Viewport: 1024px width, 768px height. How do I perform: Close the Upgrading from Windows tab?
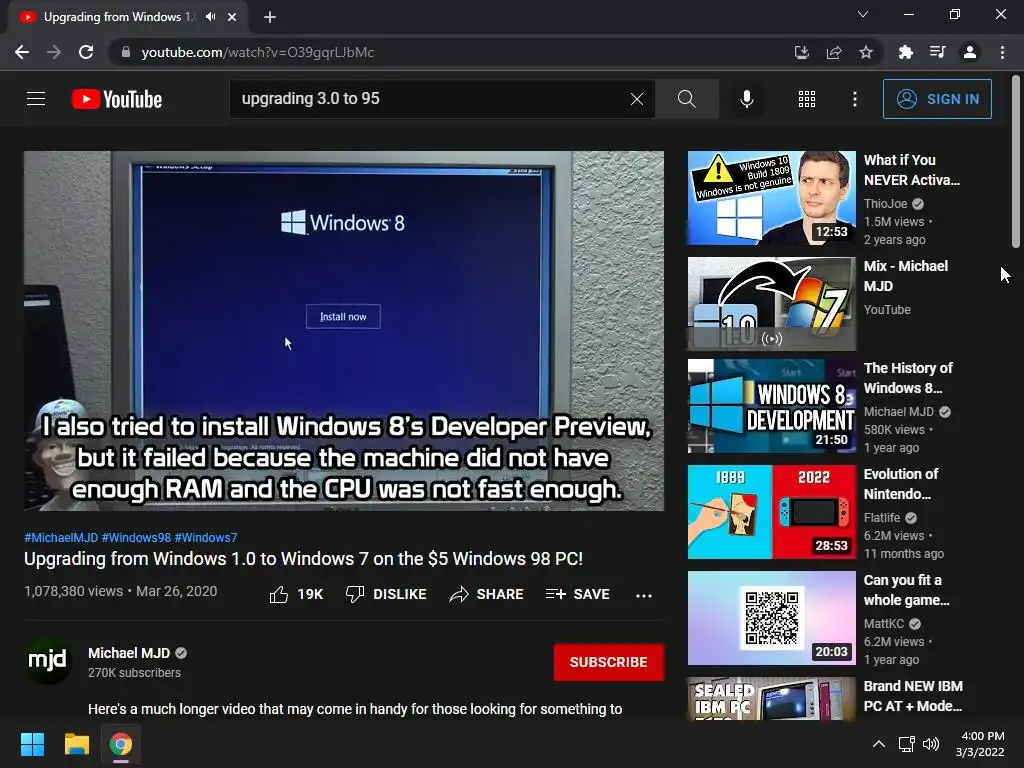[x=232, y=17]
